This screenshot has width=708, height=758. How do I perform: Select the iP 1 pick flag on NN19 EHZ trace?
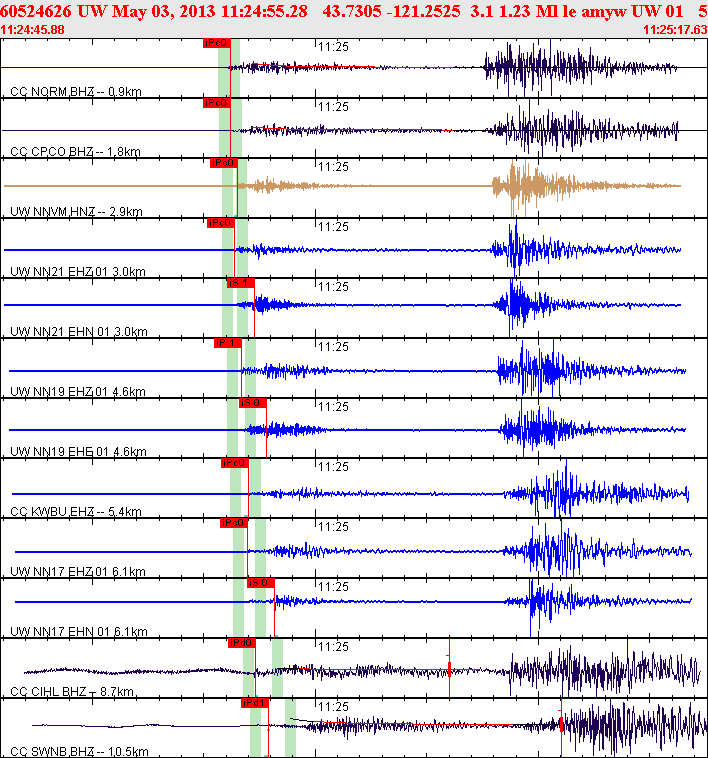pos(228,343)
